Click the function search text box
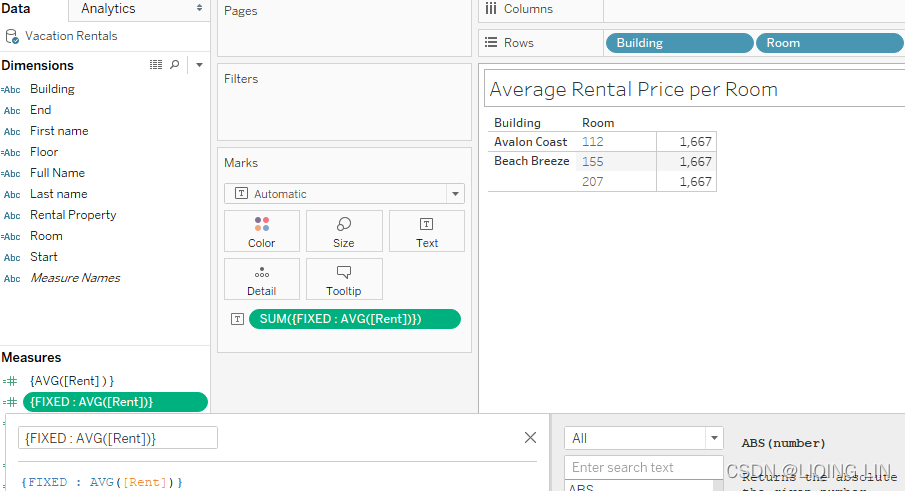Image resolution: width=905 pixels, height=491 pixels. pyautogui.click(x=644, y=467)
